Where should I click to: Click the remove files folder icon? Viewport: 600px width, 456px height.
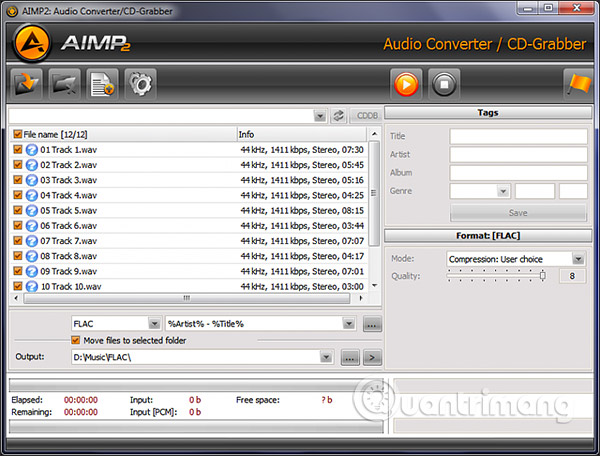click(64, 84)
